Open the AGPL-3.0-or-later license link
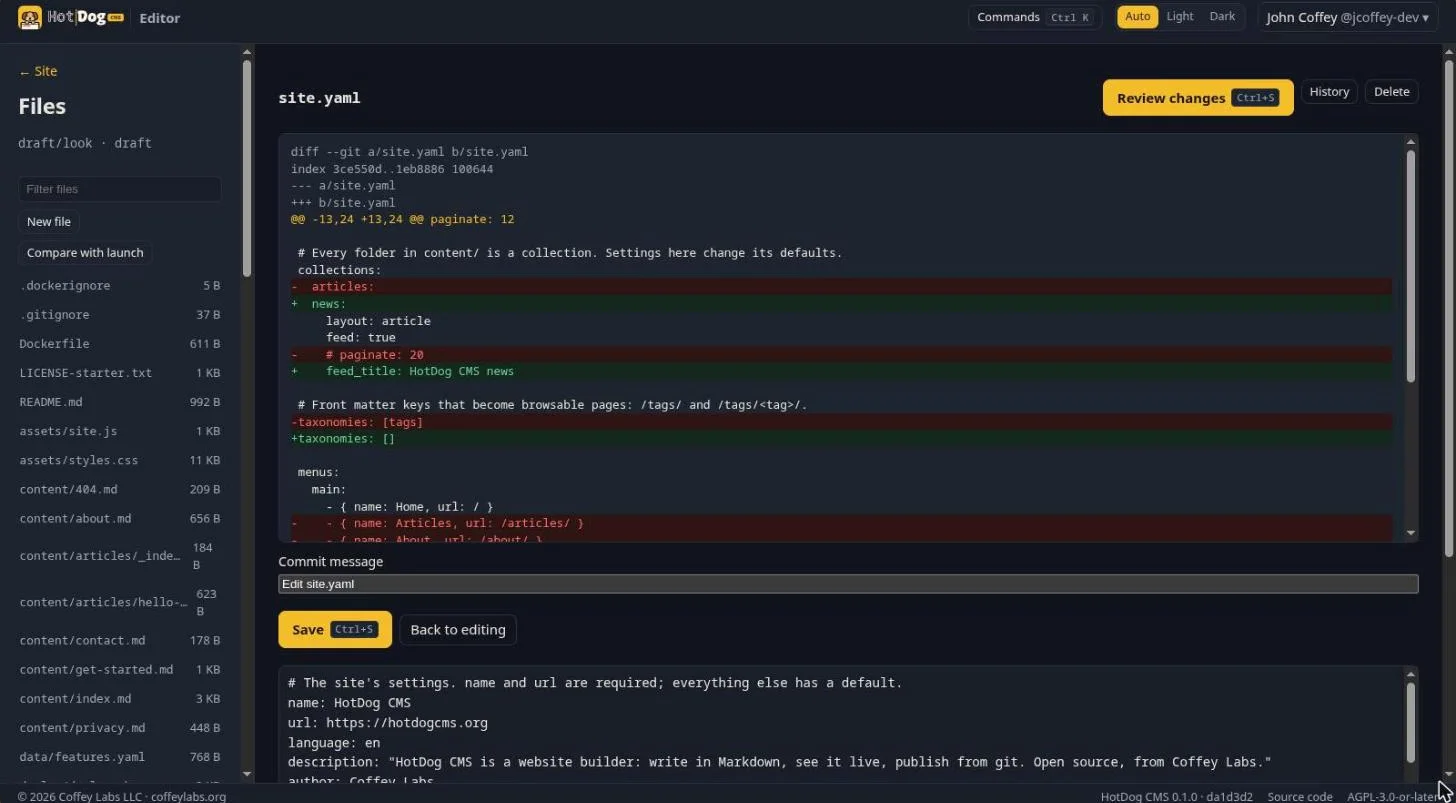This screenshot has height=803, width=1456. click(1392, 797)
